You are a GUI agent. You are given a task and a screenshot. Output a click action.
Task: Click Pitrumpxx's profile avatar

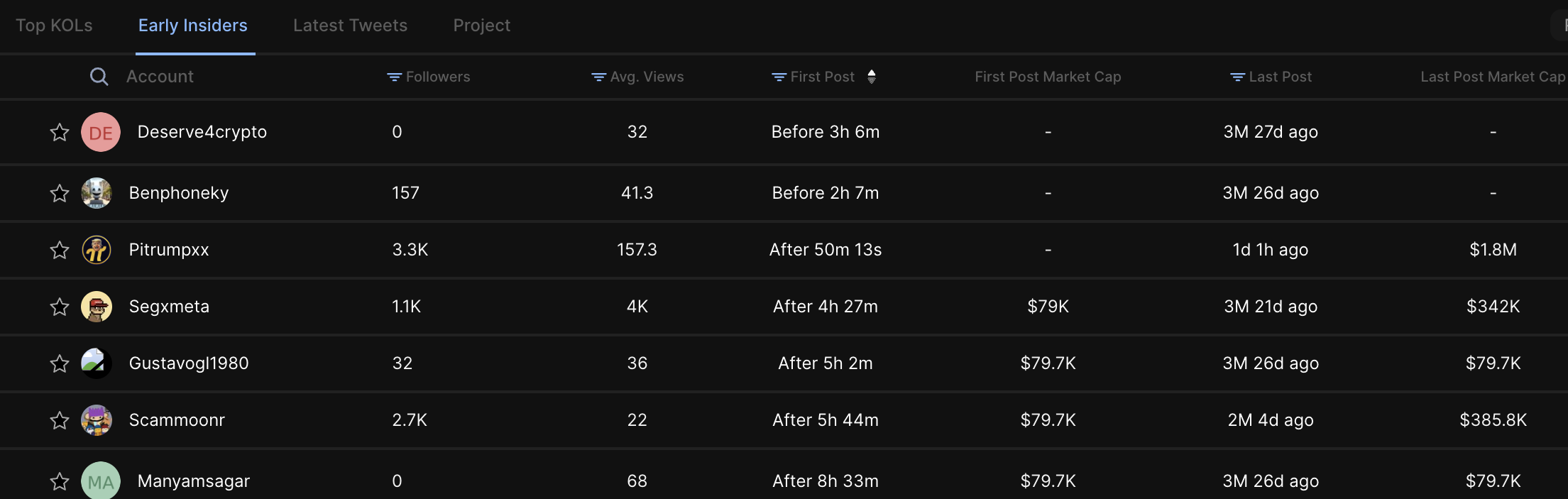[97, 250]
